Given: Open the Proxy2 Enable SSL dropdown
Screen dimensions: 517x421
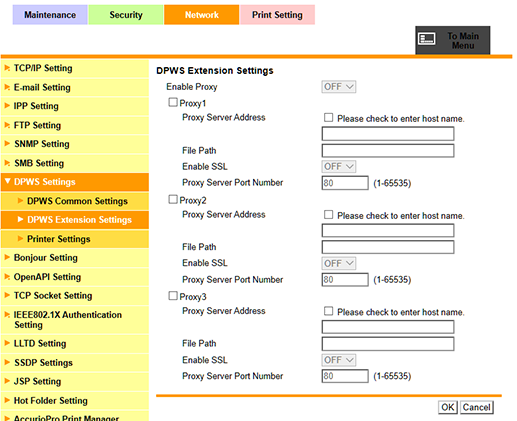Looking at the screenshot, I should click(339, 263).
